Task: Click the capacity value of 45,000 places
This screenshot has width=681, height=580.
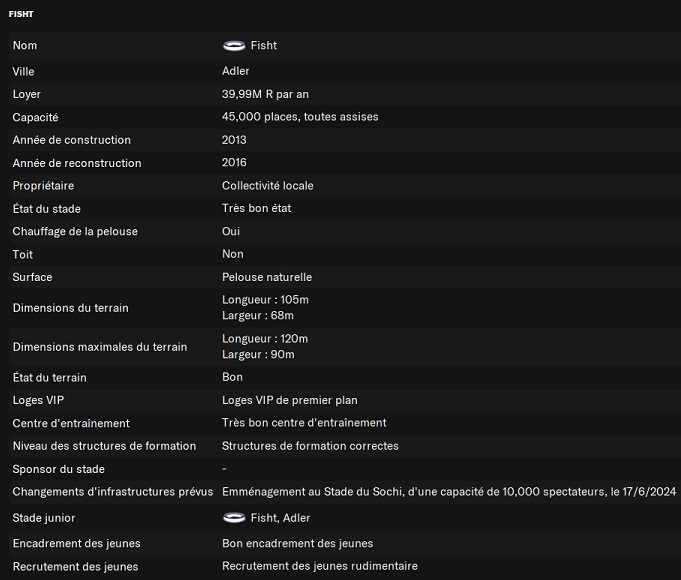Action: click(x=299, y=117)
